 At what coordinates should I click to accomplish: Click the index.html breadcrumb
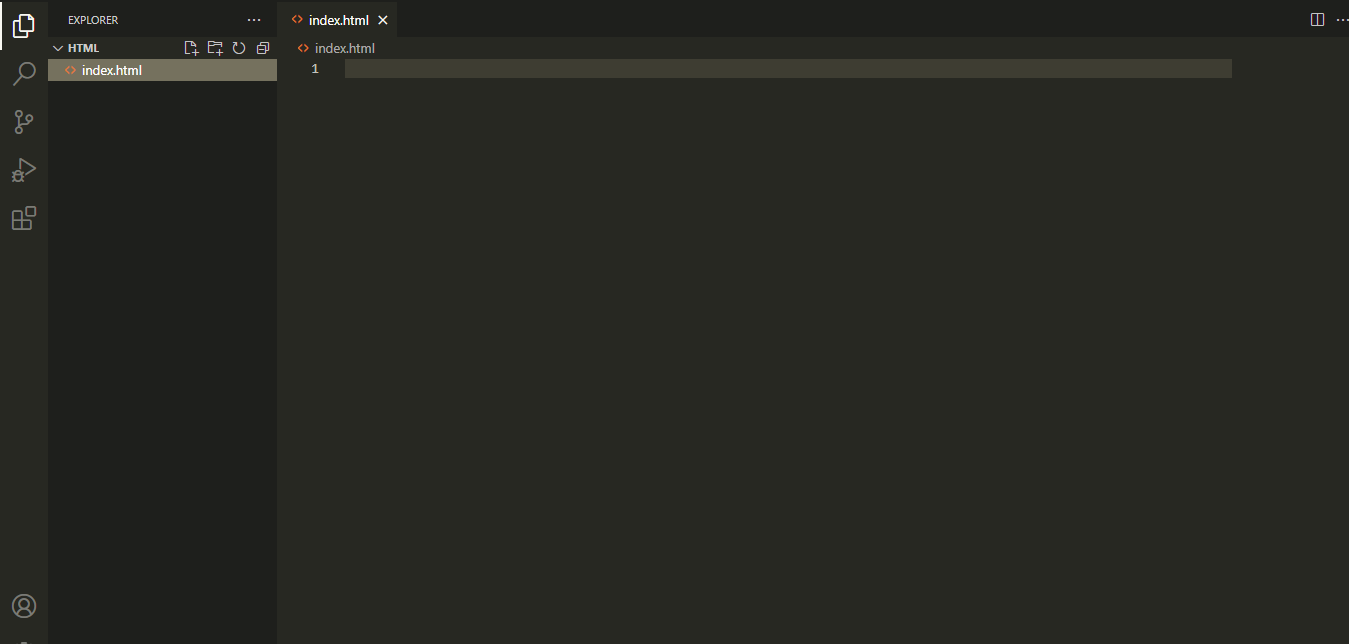(x=344, y=48)
